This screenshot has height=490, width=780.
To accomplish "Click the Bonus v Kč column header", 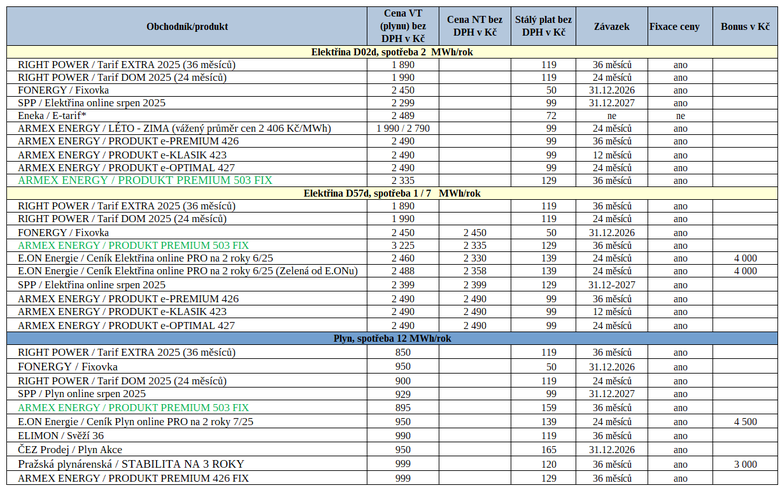I will [745, 25].
